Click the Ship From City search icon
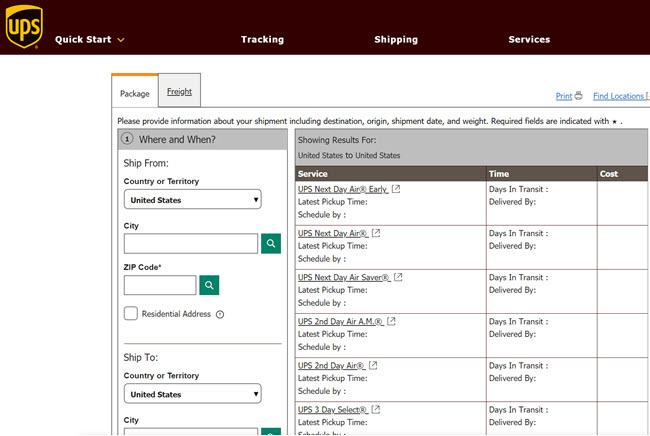Viewport: 650px width, 436px height. click(x=271, y=243)
